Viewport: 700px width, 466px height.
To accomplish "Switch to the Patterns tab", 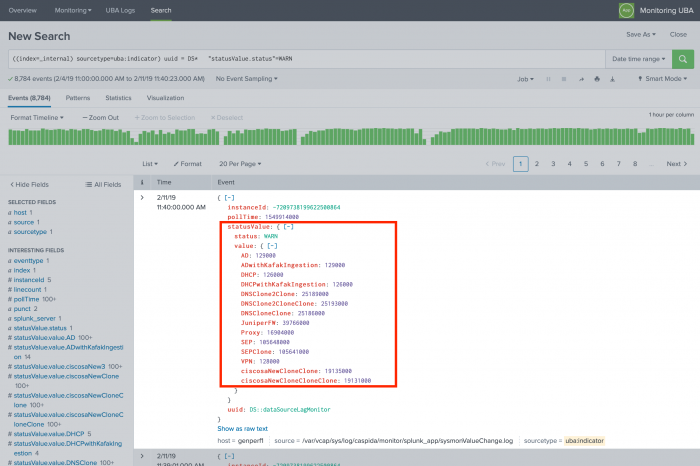I will (x=78, y=98).
